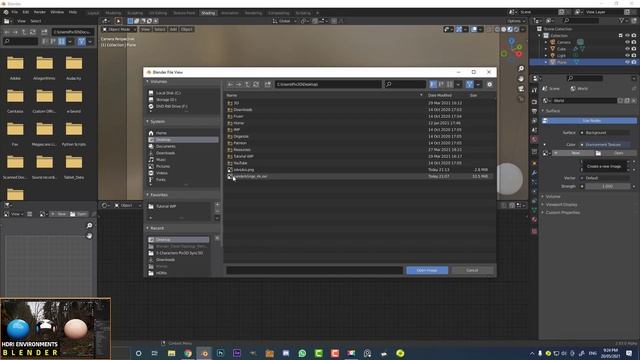640x360 pixels.
Task: Toggle Collection visibility eye in outliner
Action: pyautogui.click(x=627, y=36)
